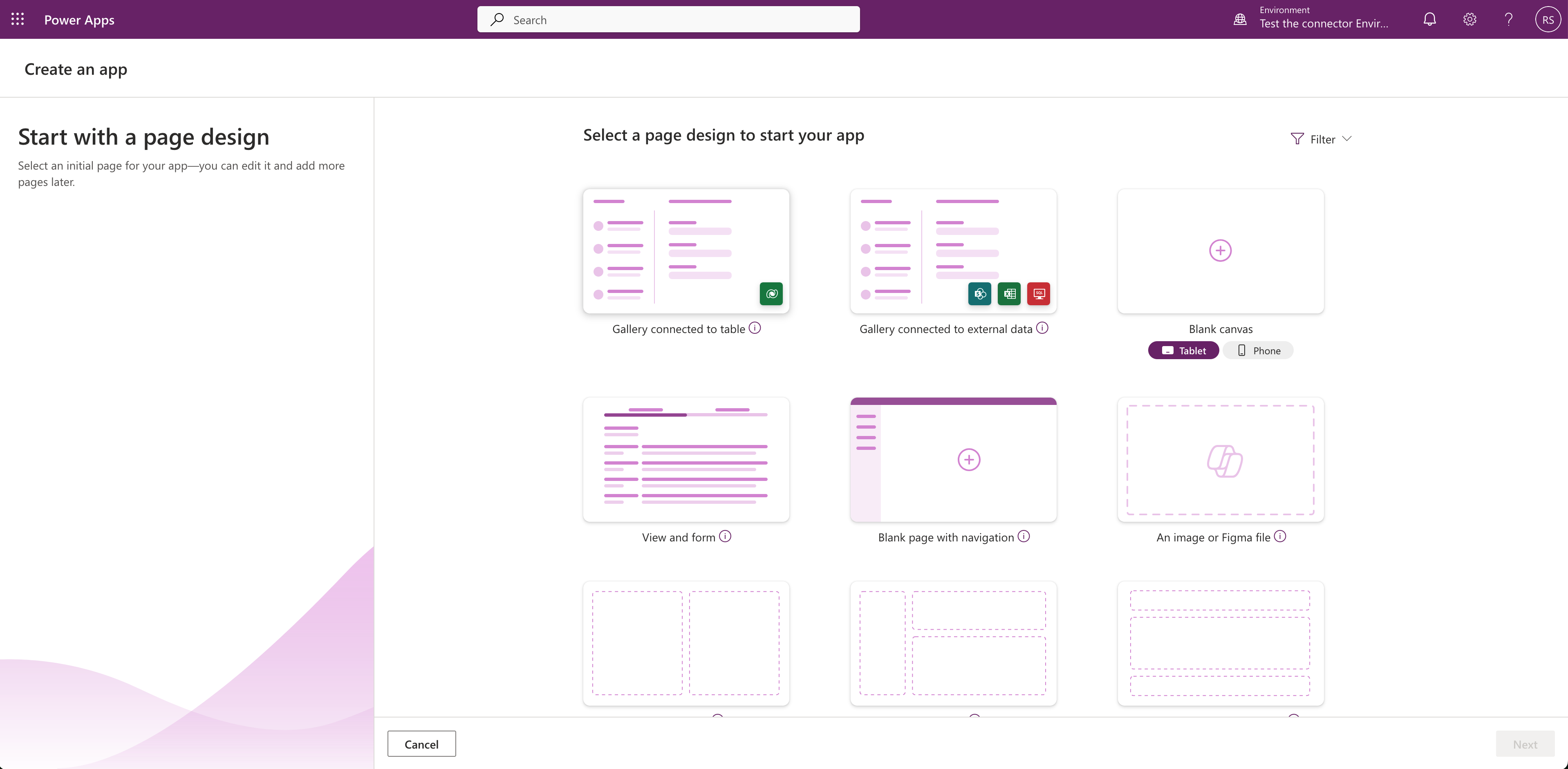Show info for Blank page with navigation
Image resolution: width=1568 pixels, height=769 pixels.
point(1024,536)
